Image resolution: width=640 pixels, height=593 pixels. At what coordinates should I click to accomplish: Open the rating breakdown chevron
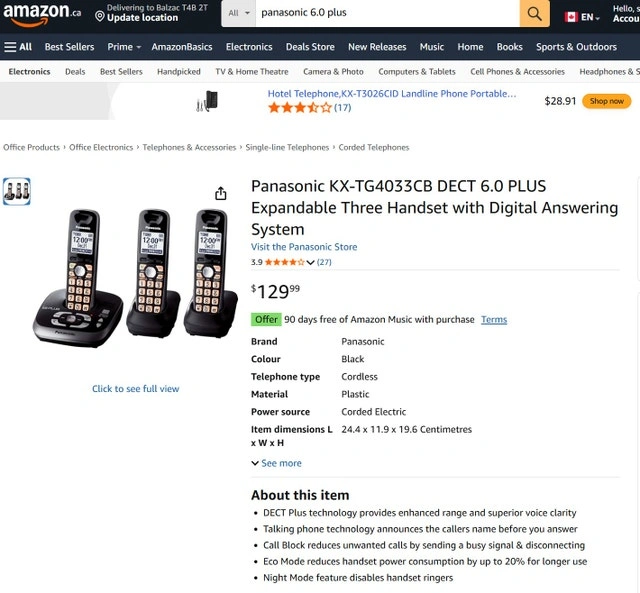(310, 263)
